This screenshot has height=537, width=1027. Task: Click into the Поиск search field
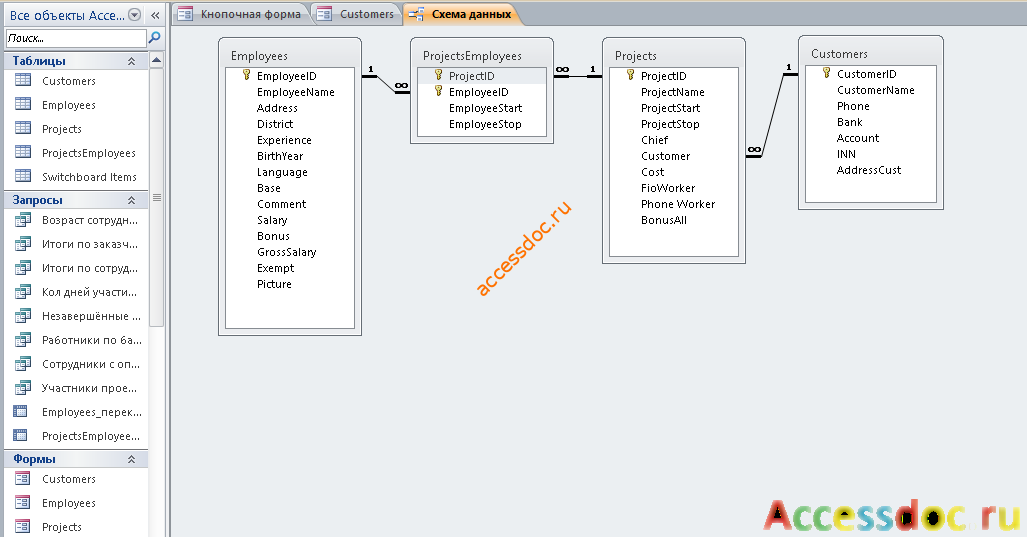coord(76,38)
